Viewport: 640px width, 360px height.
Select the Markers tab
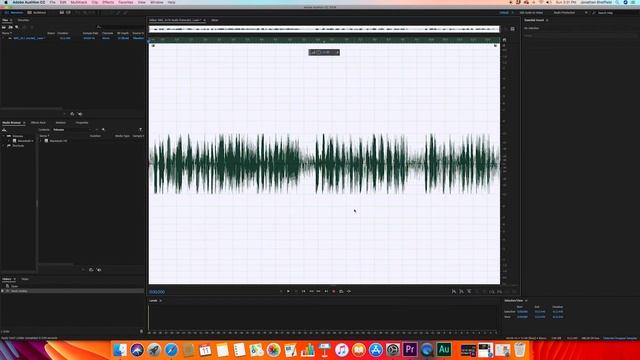click(x=61, y=122)
